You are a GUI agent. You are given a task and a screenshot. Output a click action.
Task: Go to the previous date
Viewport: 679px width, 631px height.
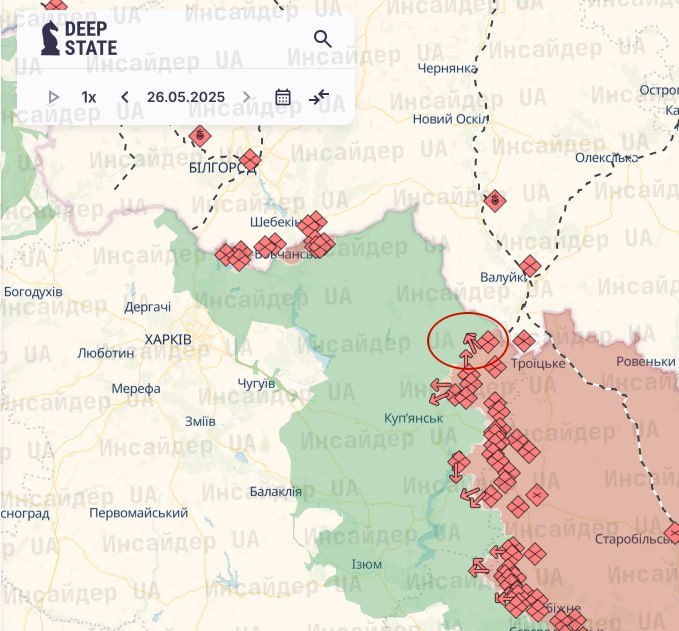click(125, 97)
